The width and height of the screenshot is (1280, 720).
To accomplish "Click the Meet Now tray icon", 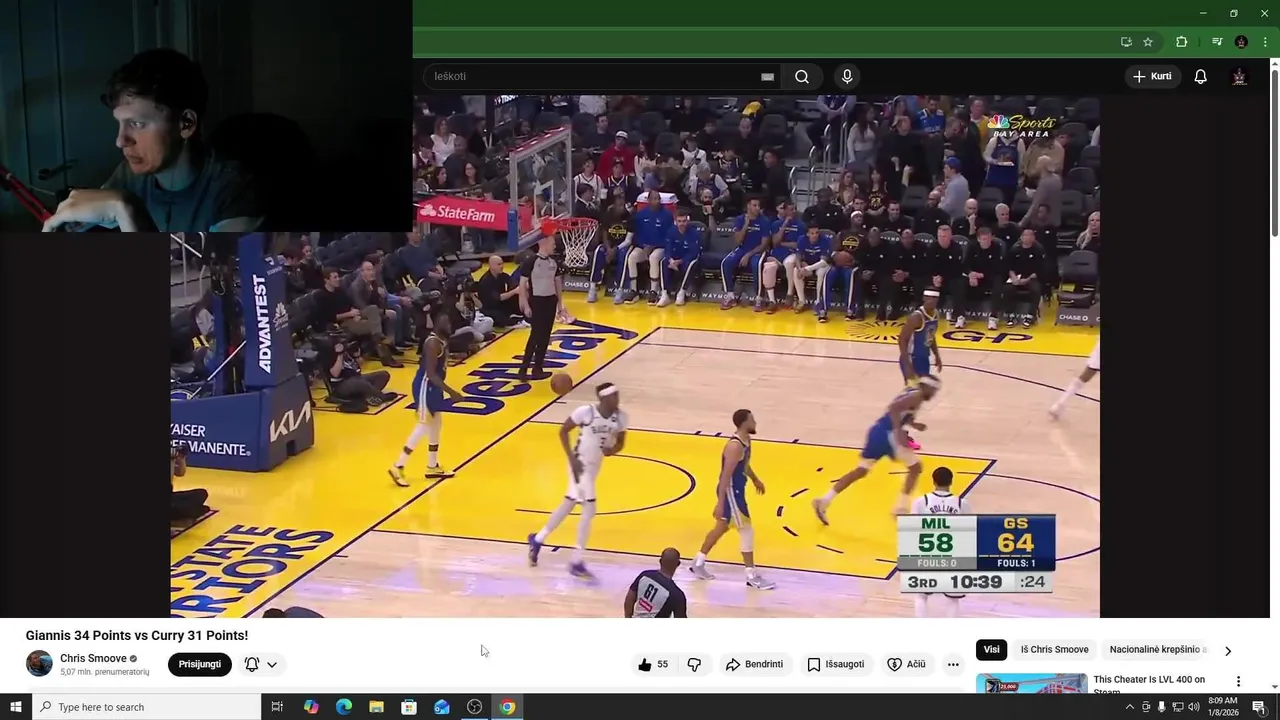I will (x=1146, y=707).
